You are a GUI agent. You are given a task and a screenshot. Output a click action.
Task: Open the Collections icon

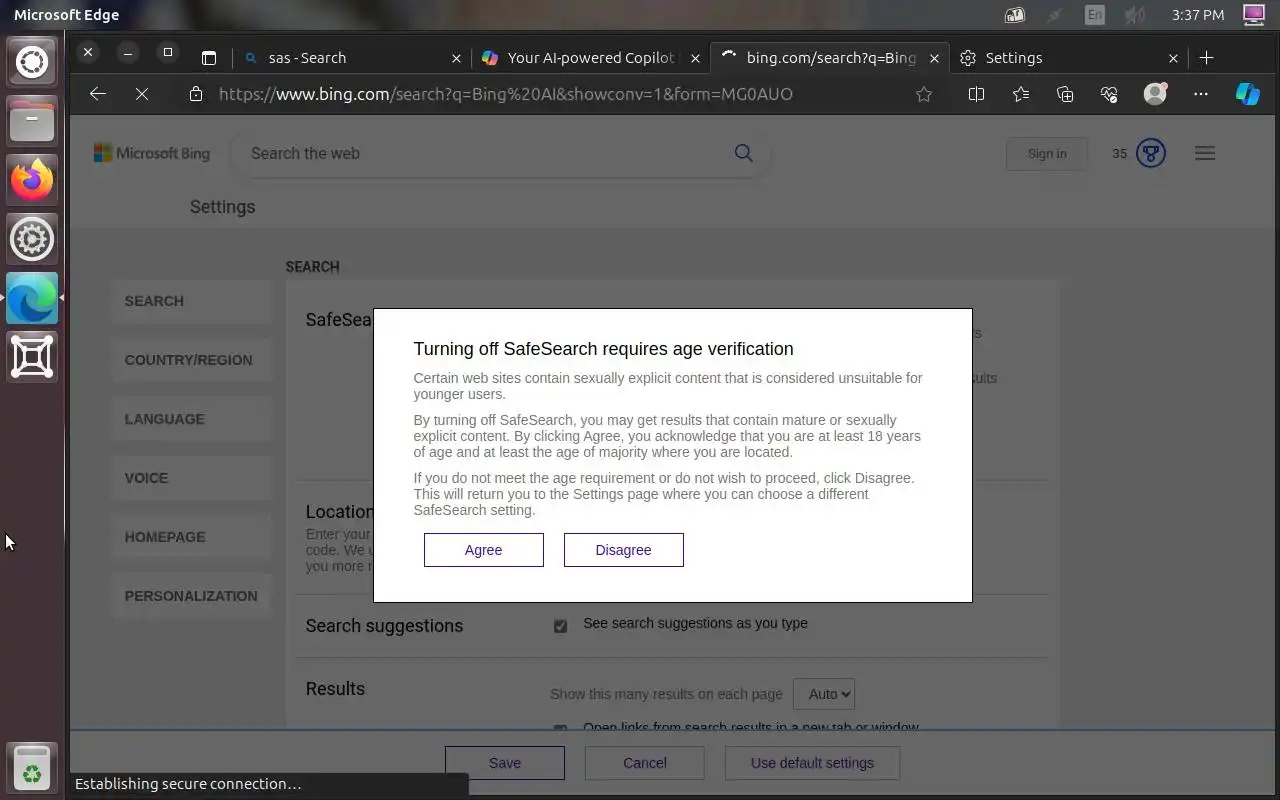pos(1065,94)
